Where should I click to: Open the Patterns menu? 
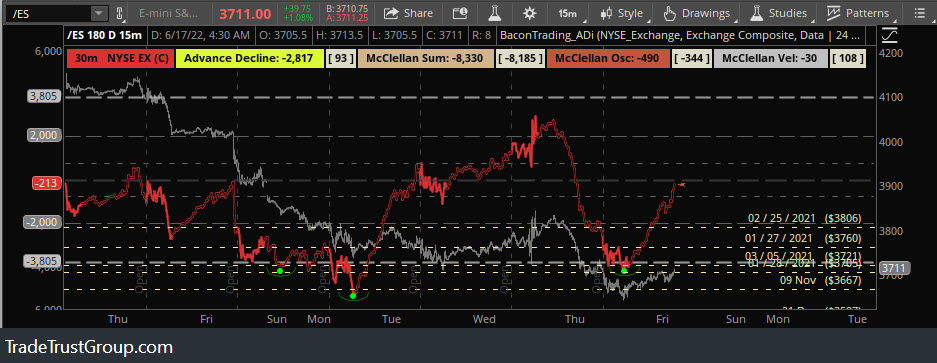pyautogui.click(x=858, y=13)
